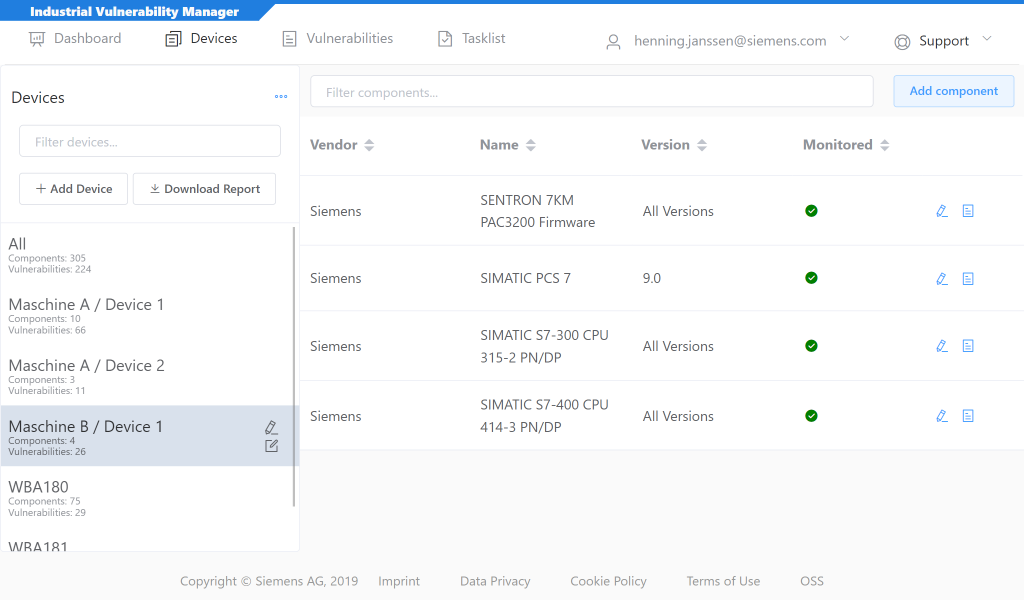
Task: Click monitored checkmark of SIMATIC PCS 7
Action: click(811, 278)
